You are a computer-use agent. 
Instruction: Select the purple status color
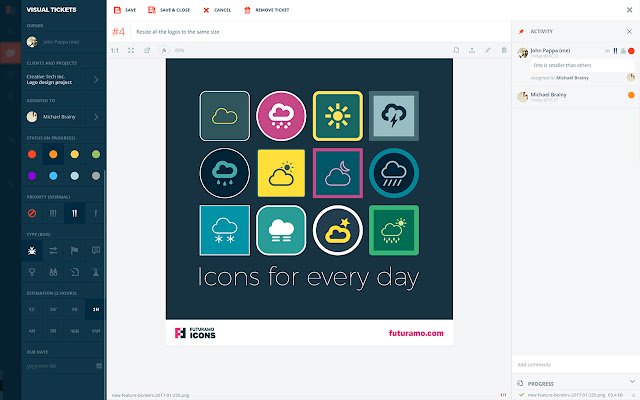tap(32, 176)
